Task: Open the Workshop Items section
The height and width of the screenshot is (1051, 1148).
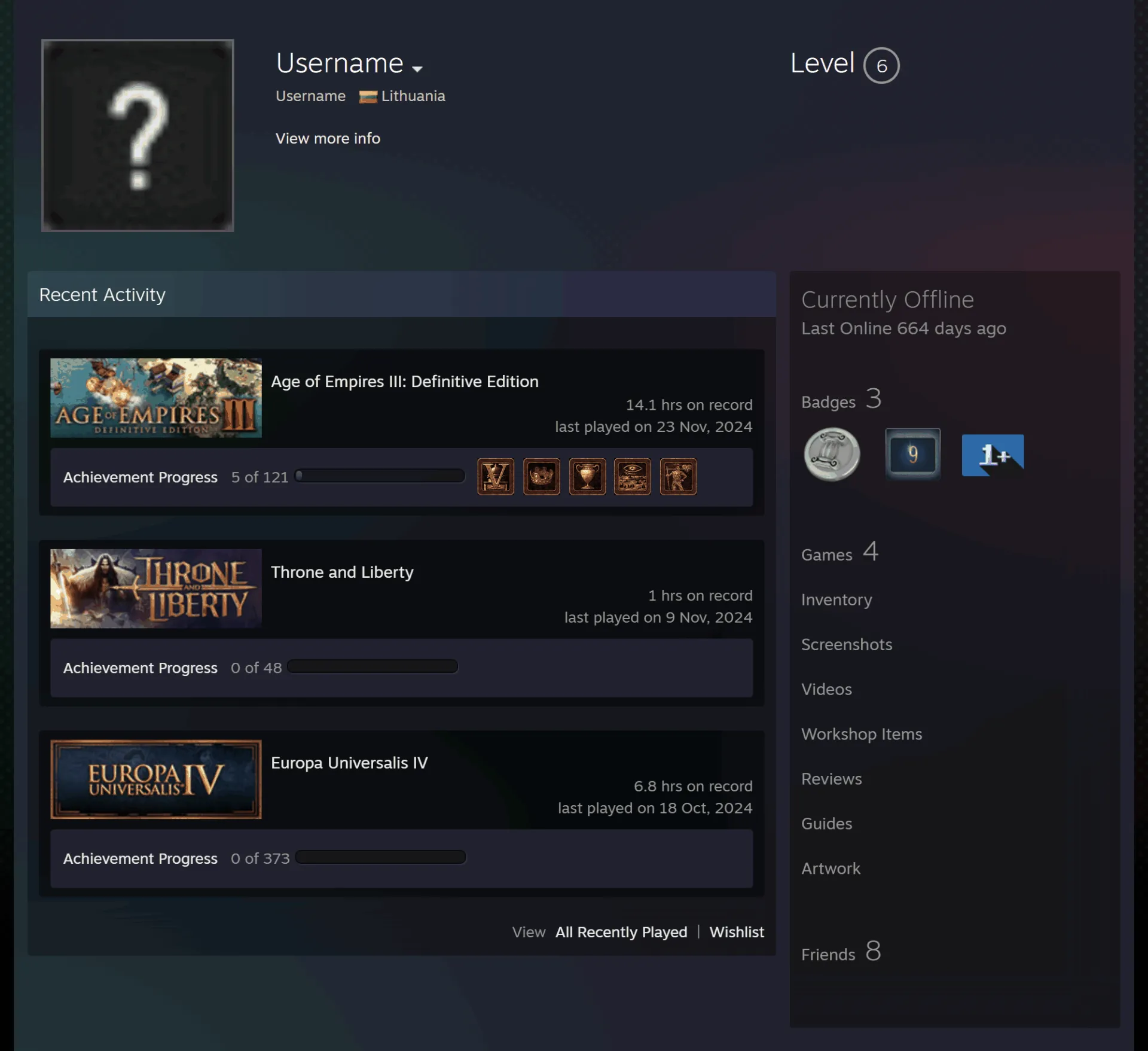Action: (x=862, y=734)
